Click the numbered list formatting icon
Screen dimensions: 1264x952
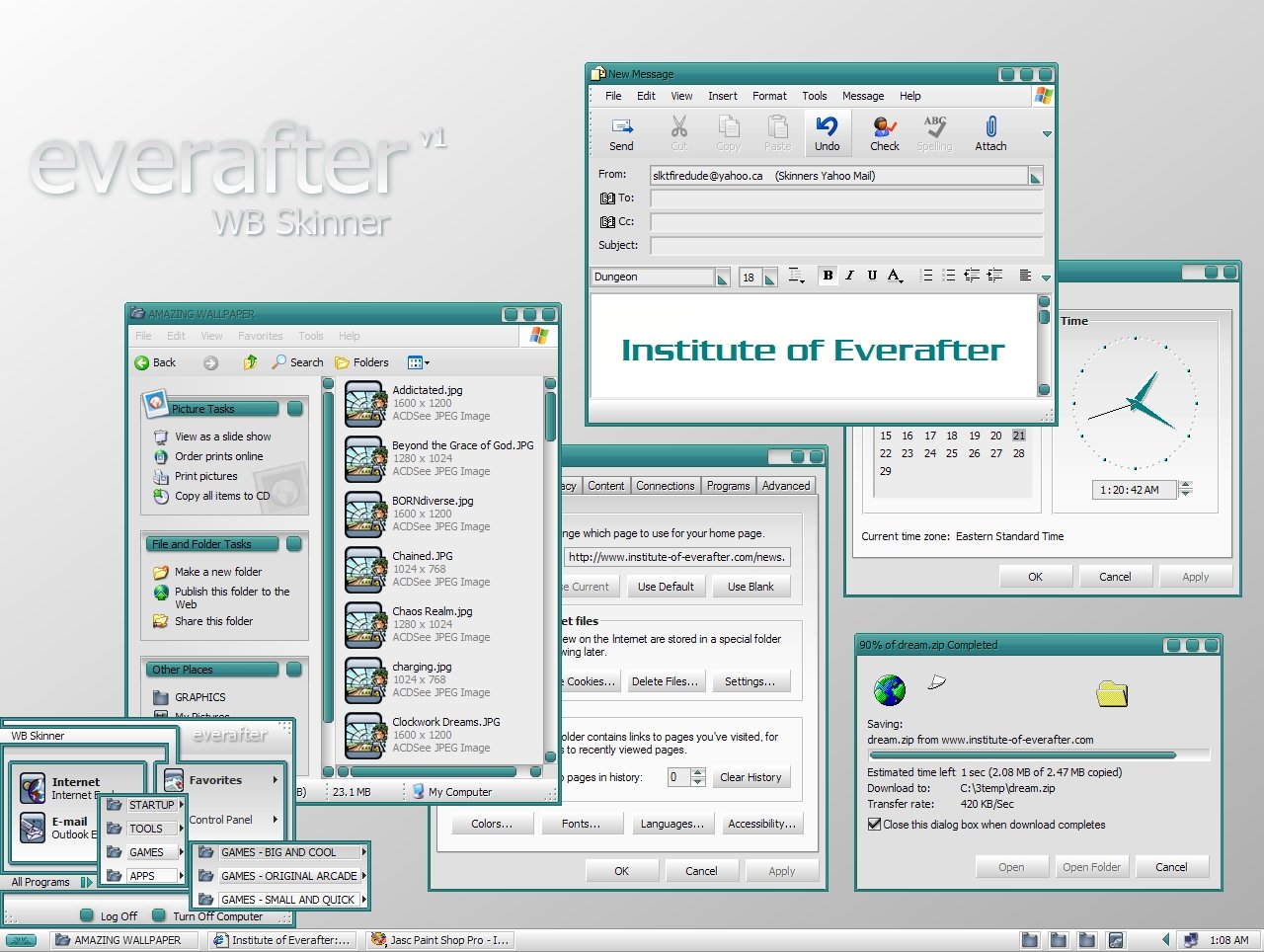926,276
